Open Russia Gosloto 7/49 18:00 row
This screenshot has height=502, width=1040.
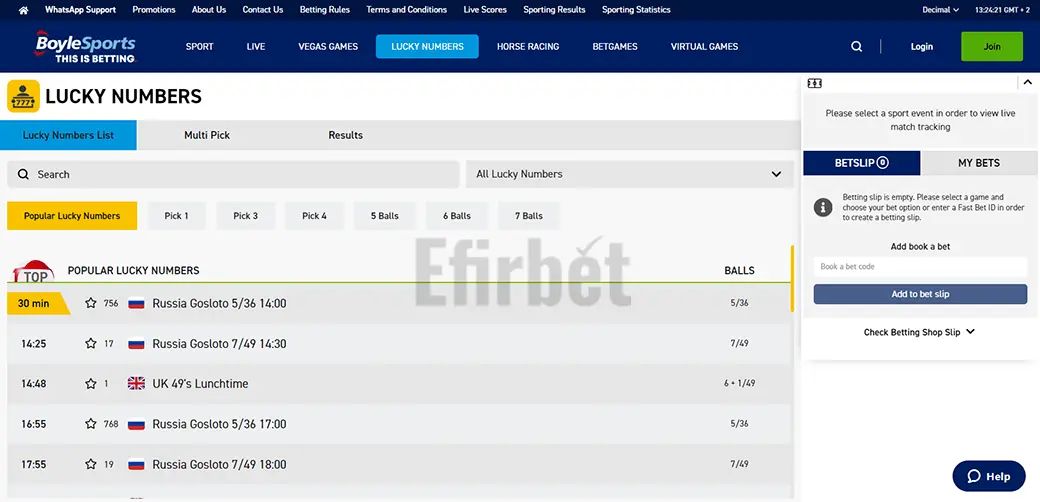tap(399, 464)
